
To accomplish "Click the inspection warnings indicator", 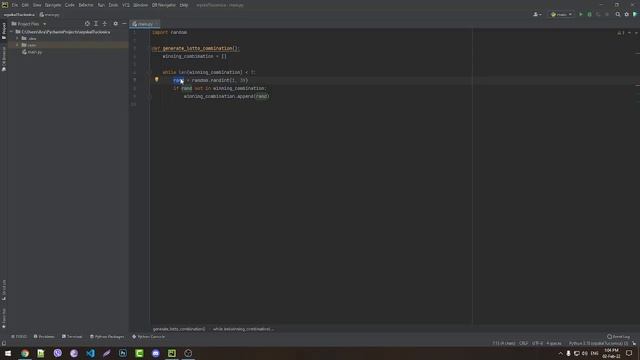I will 620,32.
